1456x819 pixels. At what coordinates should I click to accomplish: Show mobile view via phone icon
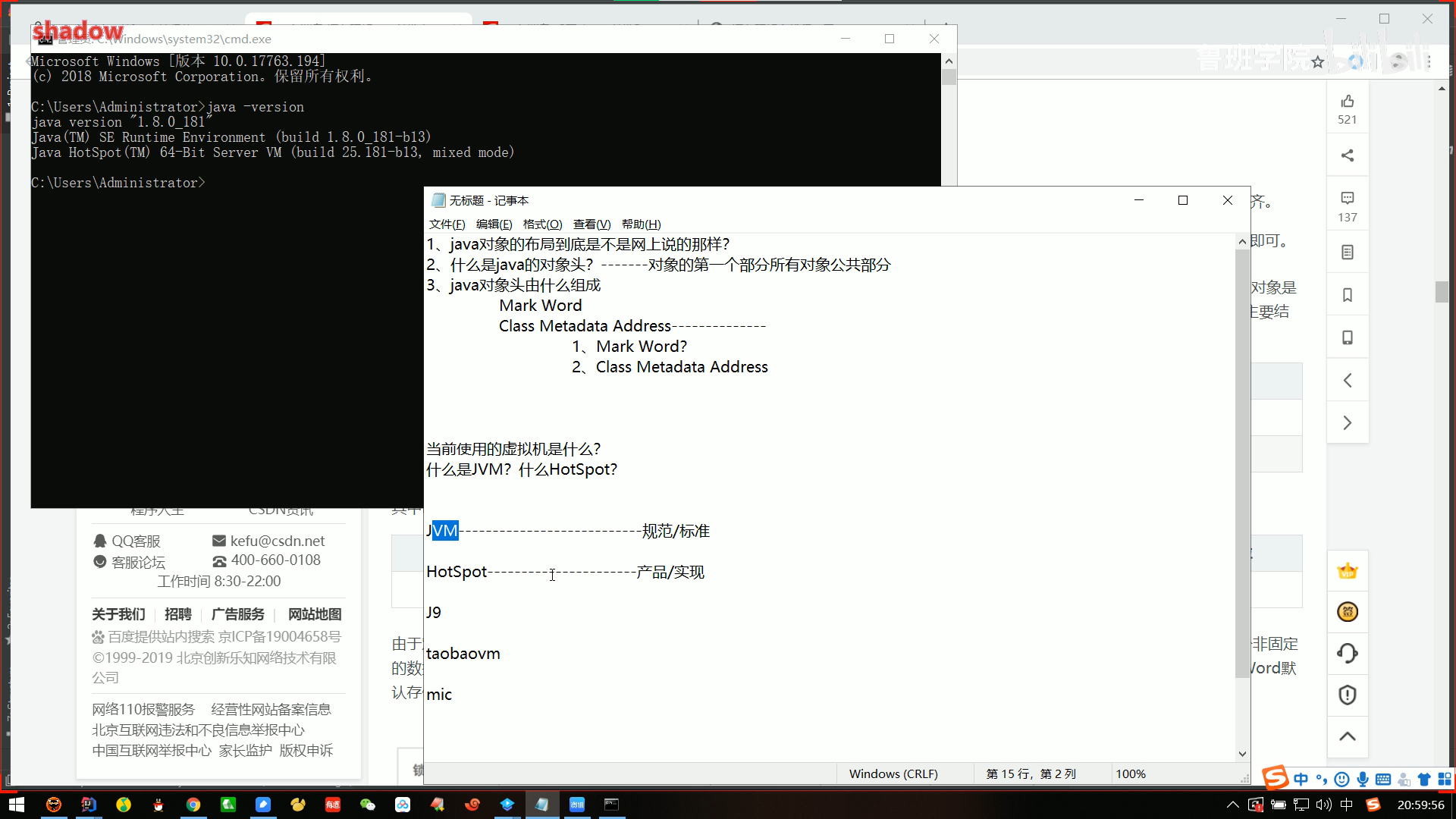(1348, 337)
